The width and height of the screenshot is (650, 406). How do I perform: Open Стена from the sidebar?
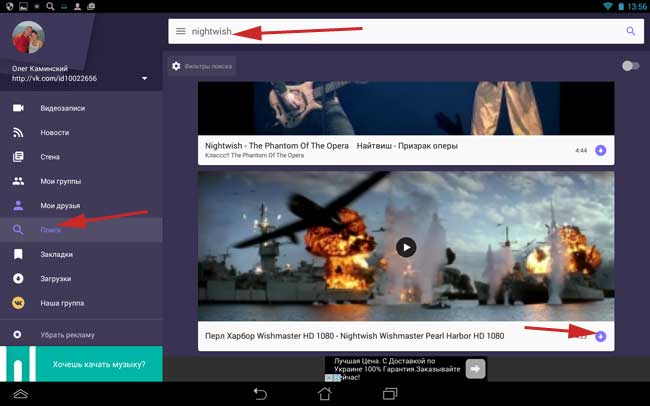point(50,157)
